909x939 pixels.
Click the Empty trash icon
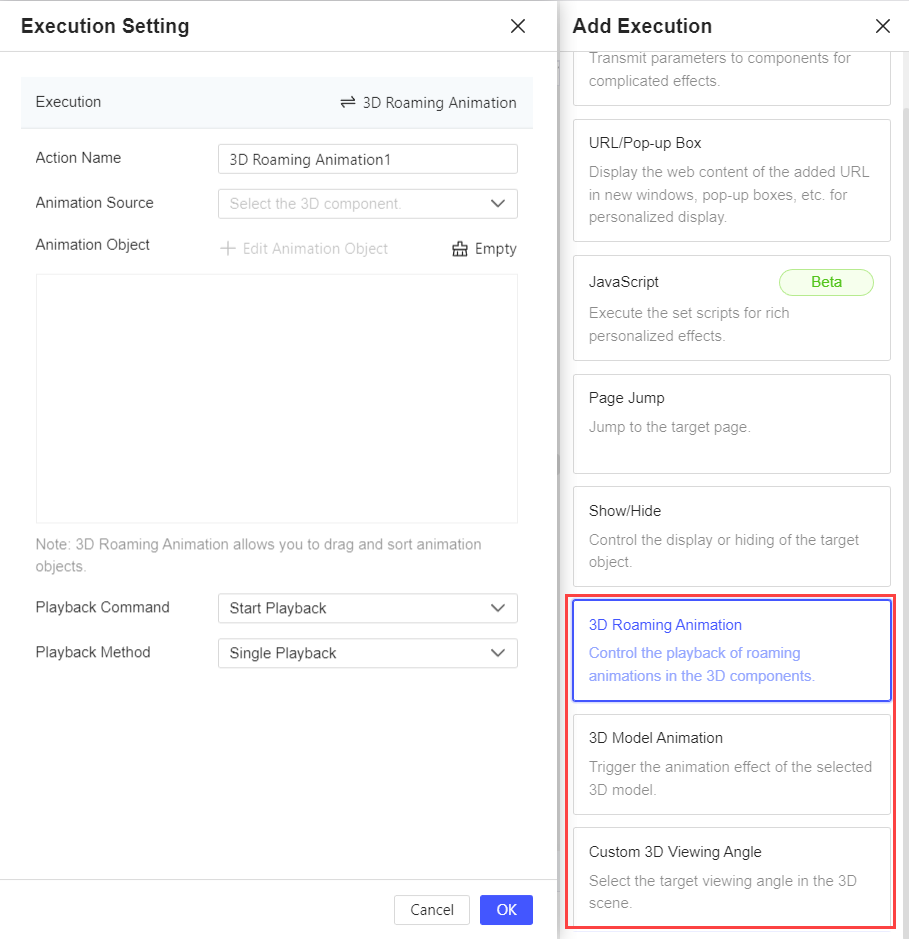click(460, 249)
